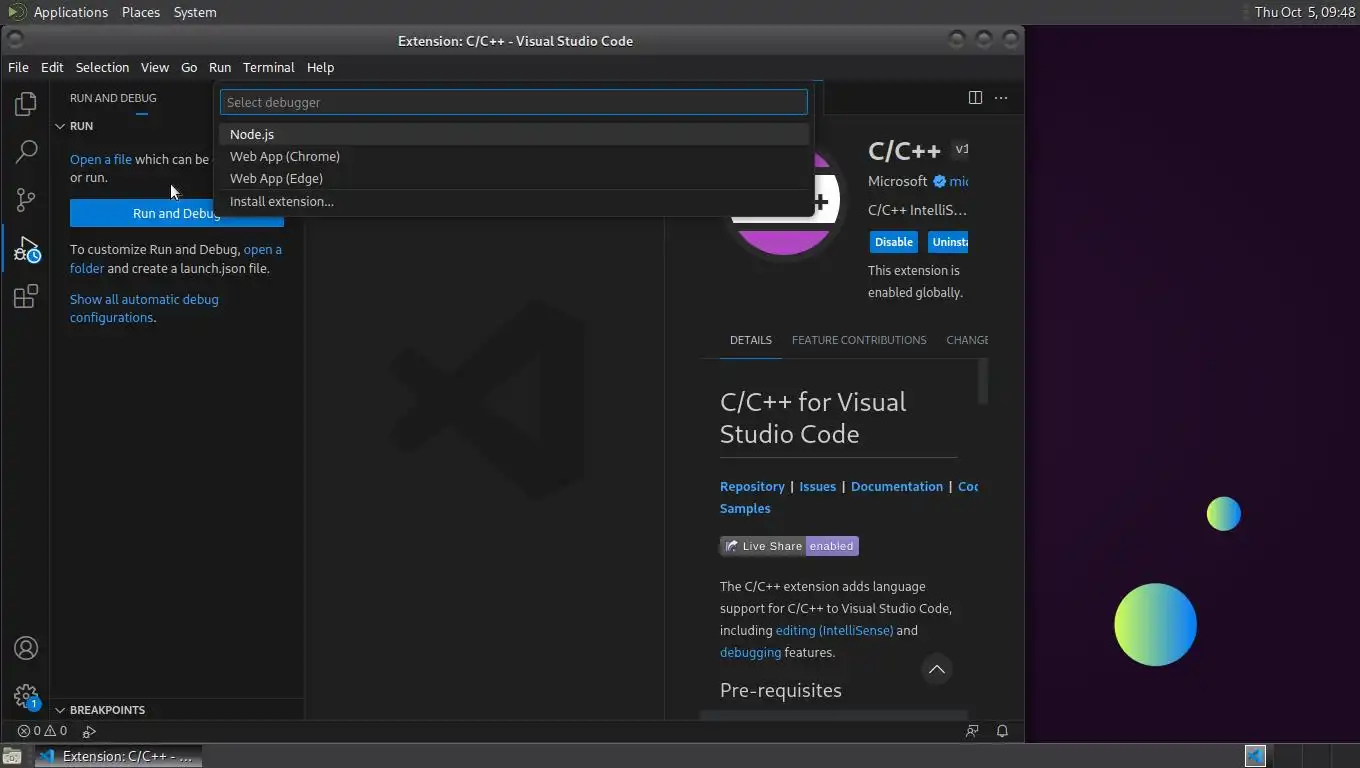1360x768 pixels.
Task: Open the notifications bell in status bar
Action: tap(1002, 731)
